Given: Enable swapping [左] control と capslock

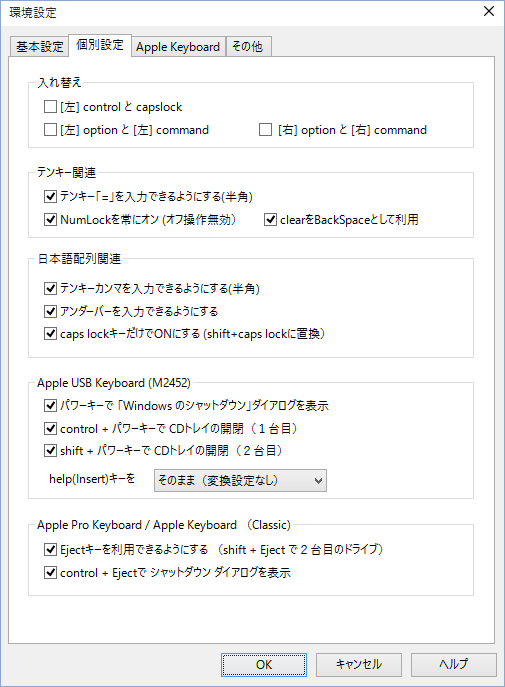Looking at the screenshot, I should click(x=50, y=107).
